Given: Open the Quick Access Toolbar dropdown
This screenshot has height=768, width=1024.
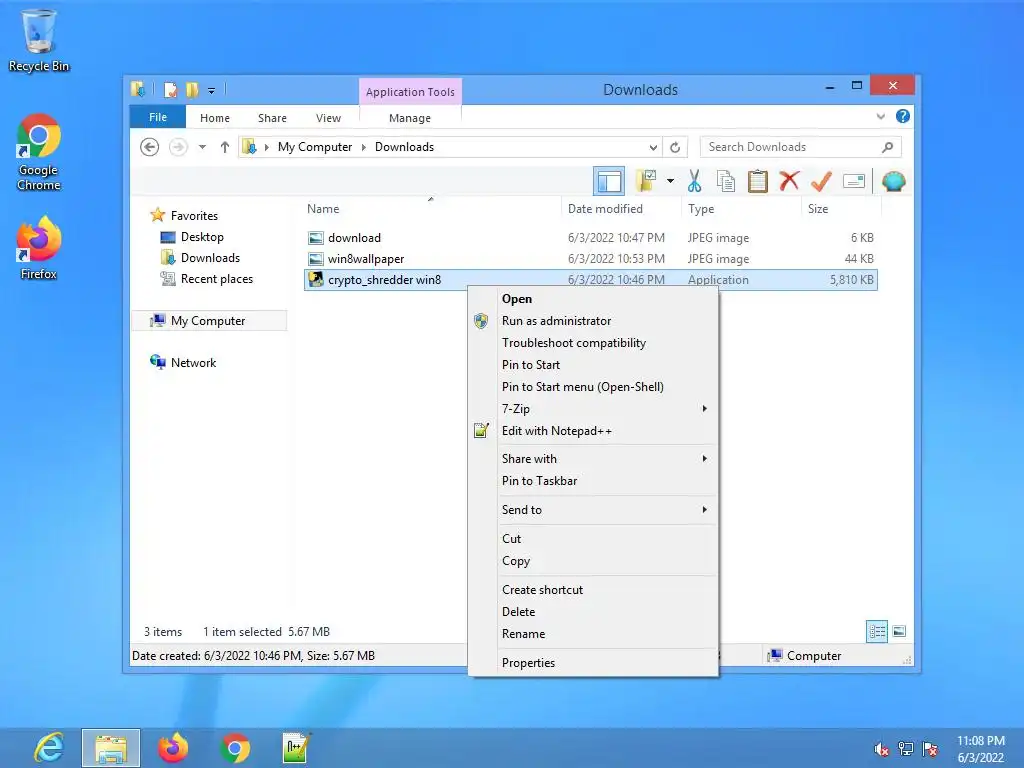Looking at the screenshot, I should tap(212, 90).
